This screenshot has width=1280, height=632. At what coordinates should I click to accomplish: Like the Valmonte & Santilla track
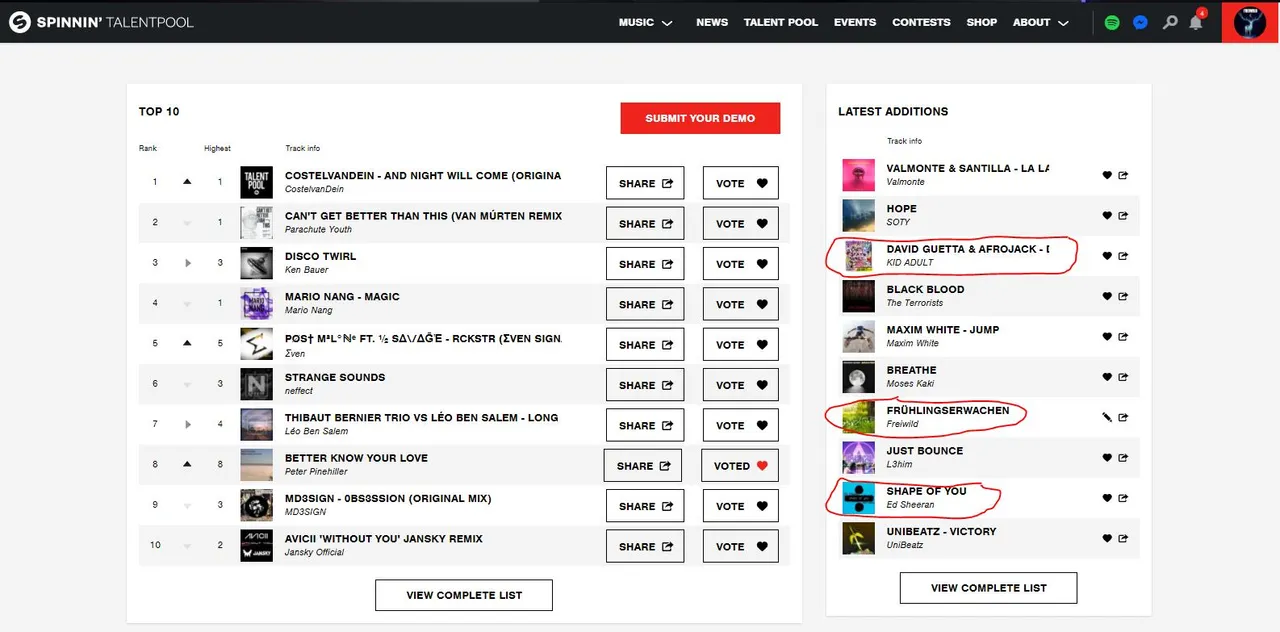point(1107,175)
